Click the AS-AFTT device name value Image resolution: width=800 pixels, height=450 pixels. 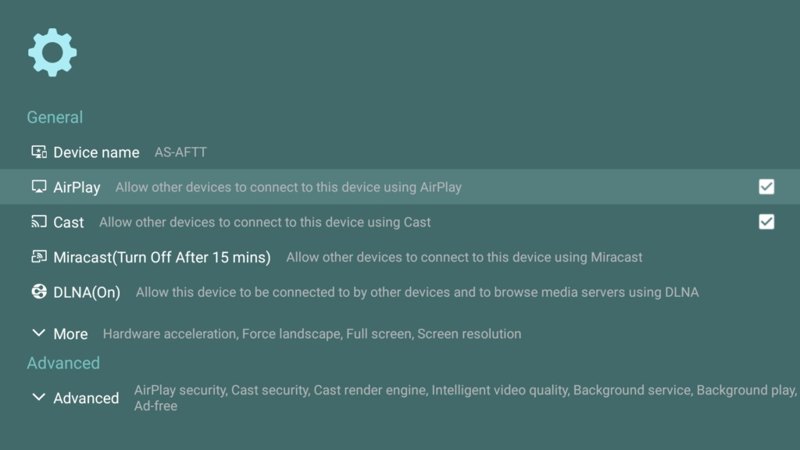pyautogui.click(x=181, y=153)
